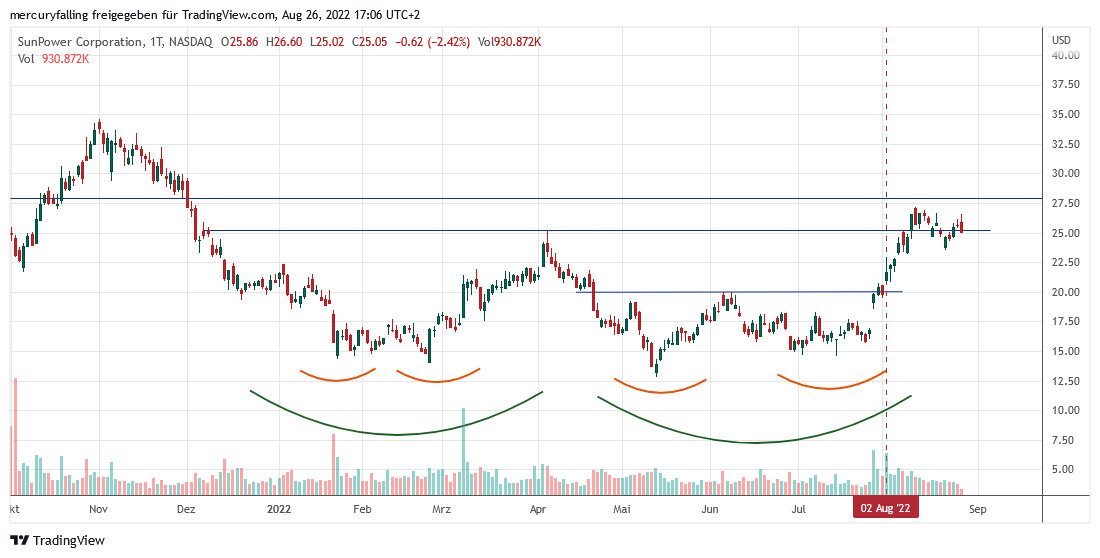
Task: Click the 02 Aug '22 date marker
Action: [x=885, y=508]
